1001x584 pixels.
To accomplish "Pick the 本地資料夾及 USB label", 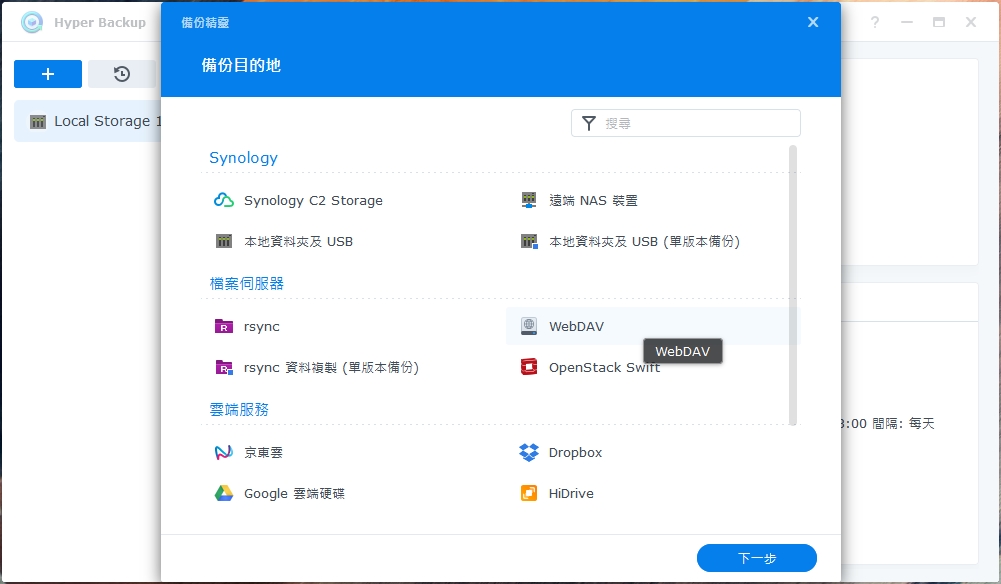I will pos(298,241).
